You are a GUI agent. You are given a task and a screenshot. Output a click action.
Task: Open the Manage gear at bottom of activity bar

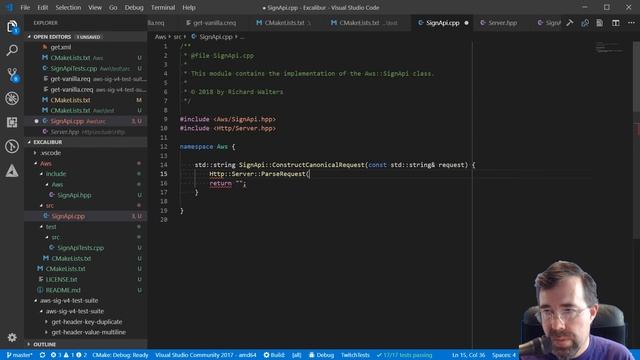(x=12, y=337)
